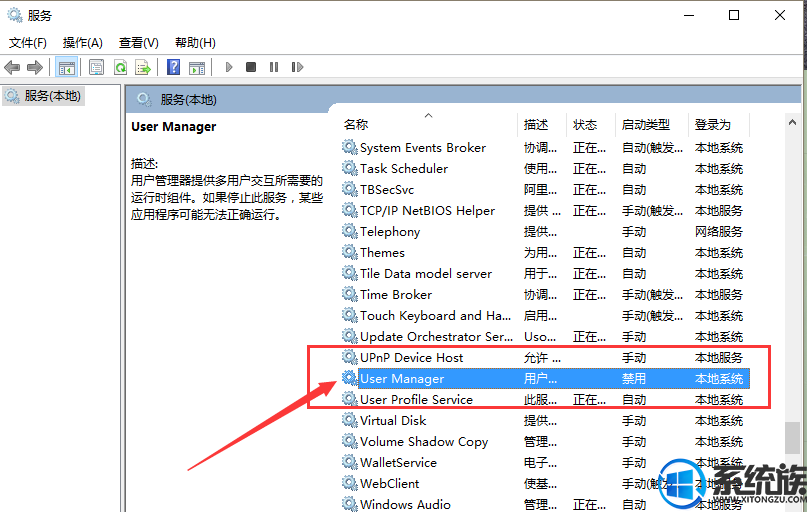
Task: Click the gear icon beside Telephony
Action: pyautogui.click(x=350, y=231)
